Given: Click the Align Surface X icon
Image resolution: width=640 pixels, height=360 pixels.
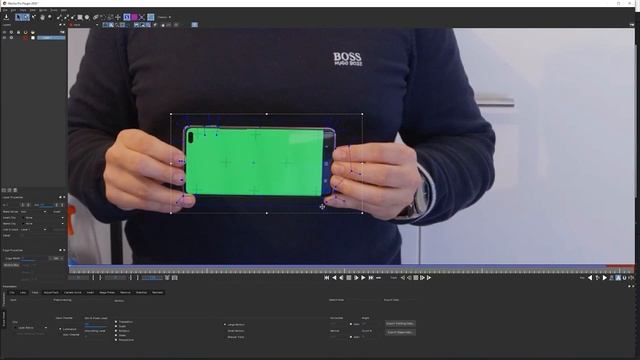Looking at the screenshot, I should 142,17.
